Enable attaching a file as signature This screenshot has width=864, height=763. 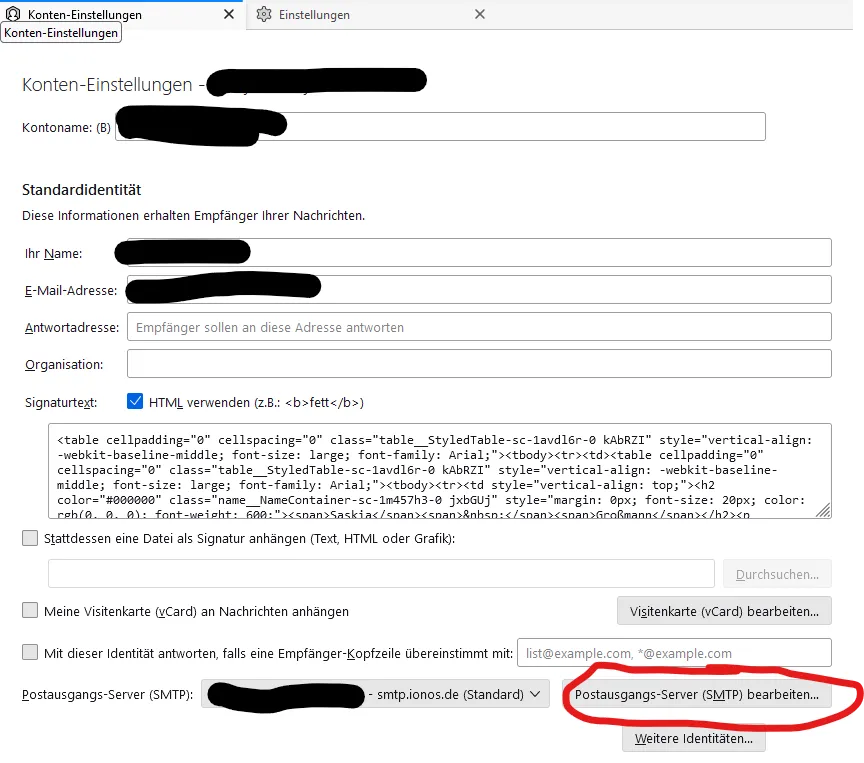coord(30,538)
